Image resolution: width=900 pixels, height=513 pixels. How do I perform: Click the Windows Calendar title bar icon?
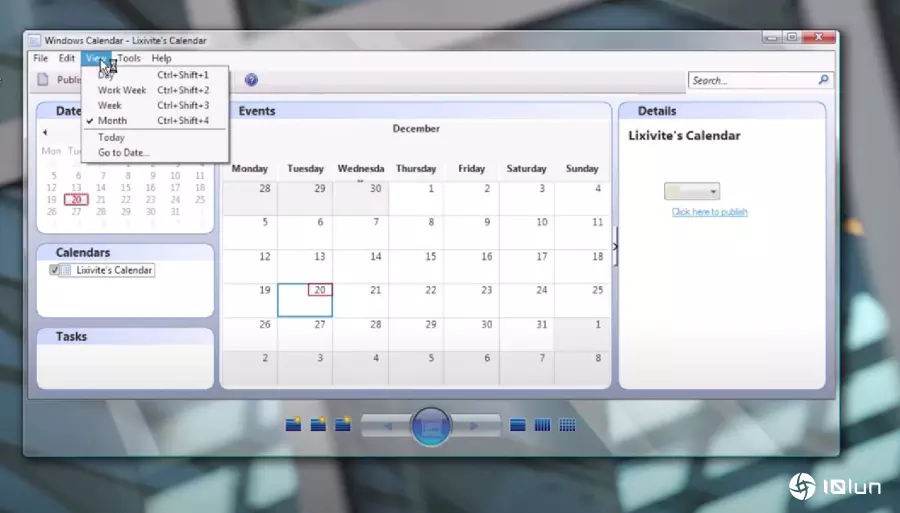[x=34, y=40]
